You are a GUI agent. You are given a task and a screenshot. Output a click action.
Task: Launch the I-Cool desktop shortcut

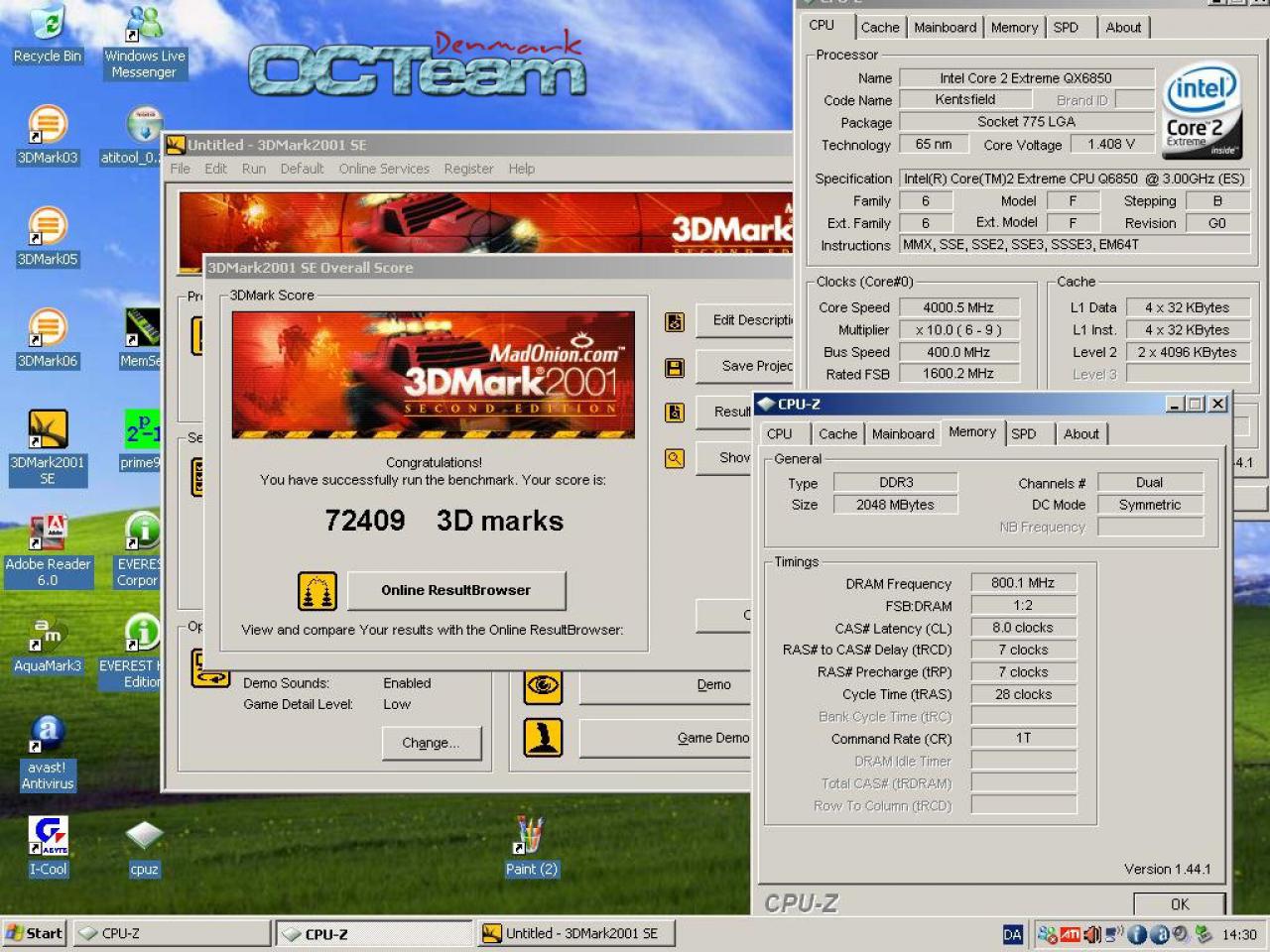click(x=47, y=847)
